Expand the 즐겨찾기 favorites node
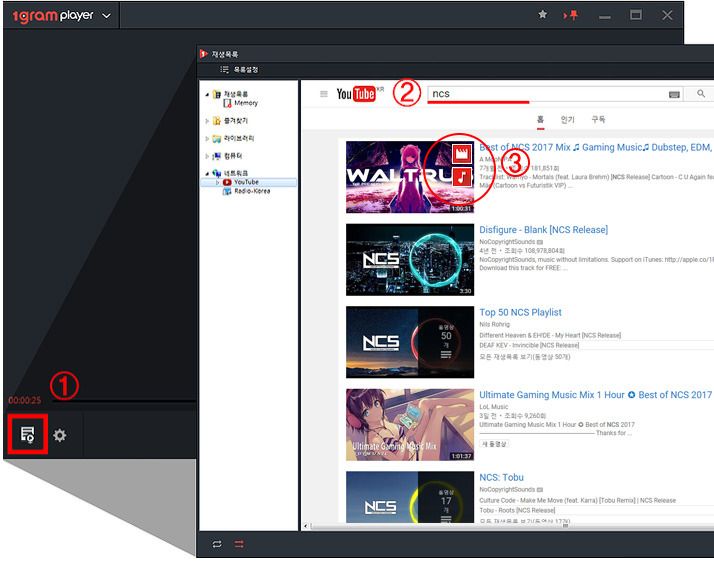This screenshot has height=561, width=714. pyautogui.click(x=207, y=121)
